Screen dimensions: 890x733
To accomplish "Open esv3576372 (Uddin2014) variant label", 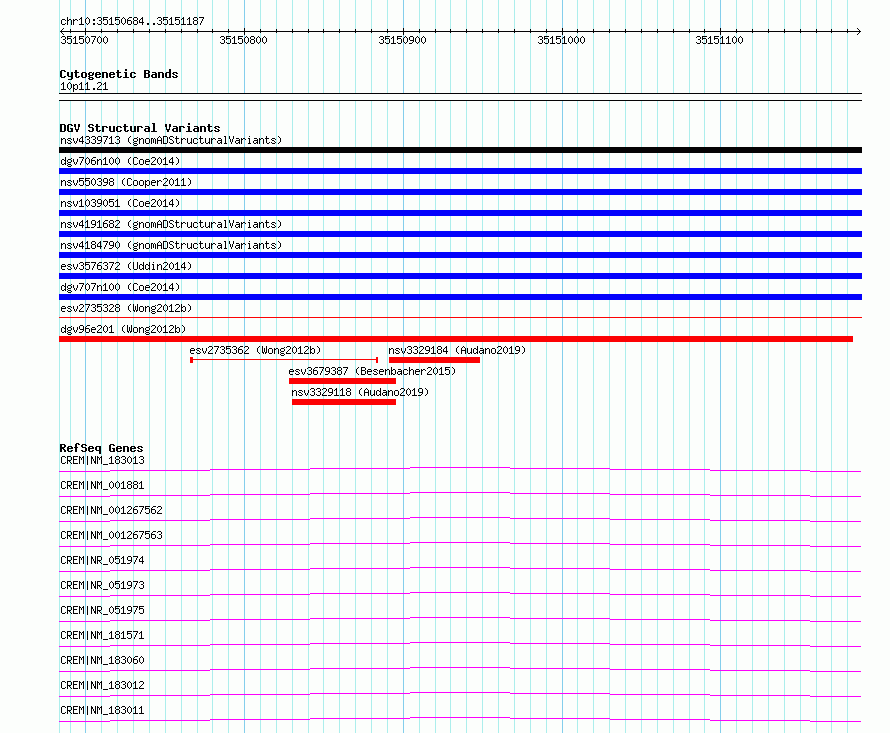I will click(x=126, y=266).
